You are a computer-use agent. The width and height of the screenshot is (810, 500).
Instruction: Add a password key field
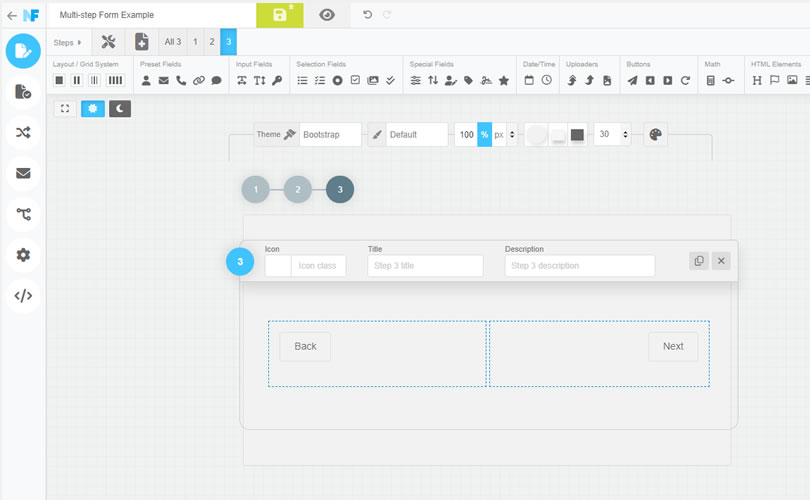(277, 80)
